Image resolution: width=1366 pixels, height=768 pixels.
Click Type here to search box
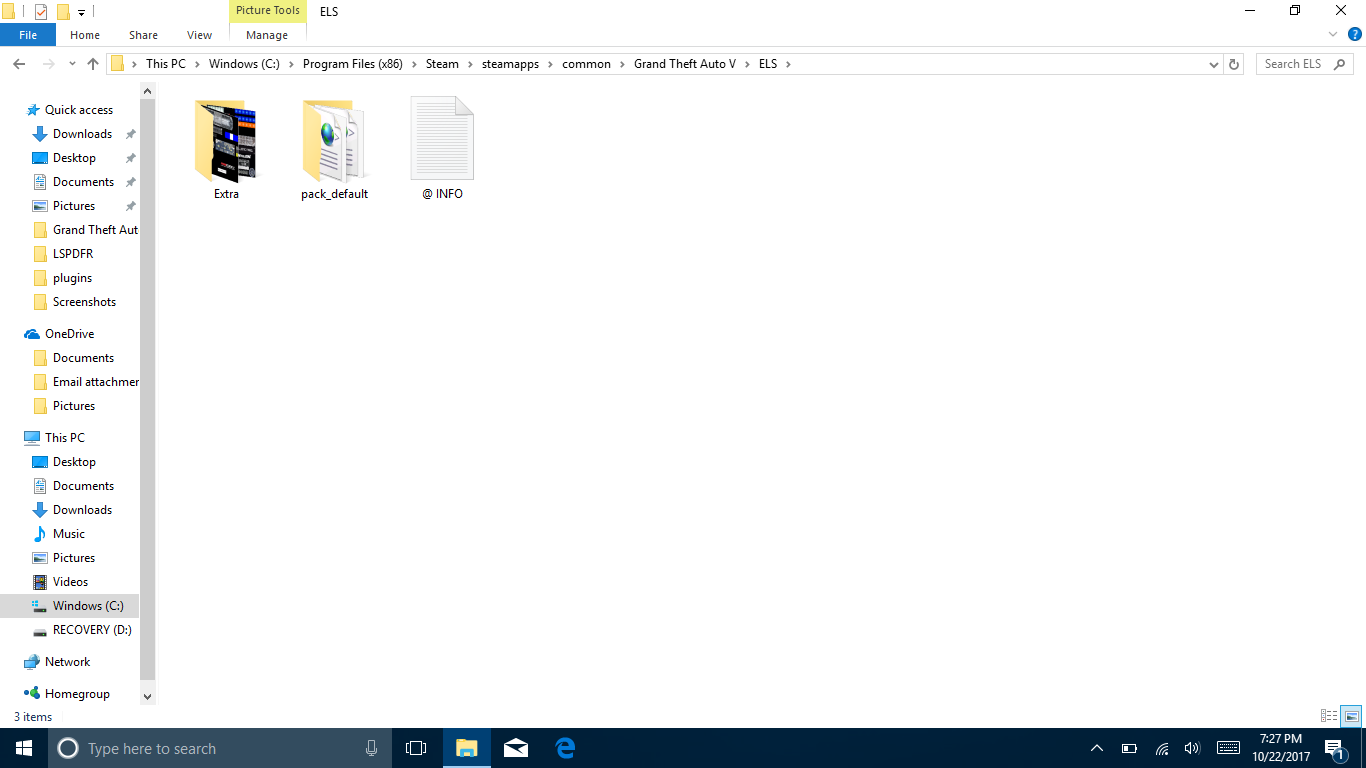(218, 748)
